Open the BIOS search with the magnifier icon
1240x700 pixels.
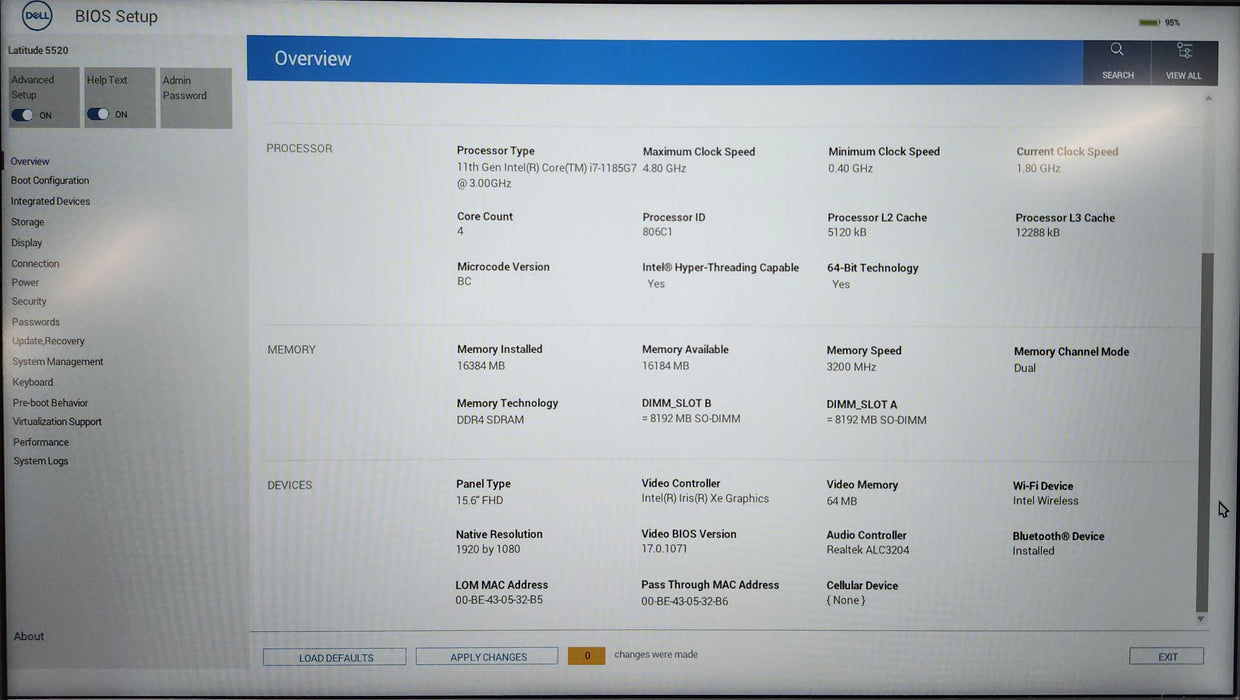[1117, 58]
